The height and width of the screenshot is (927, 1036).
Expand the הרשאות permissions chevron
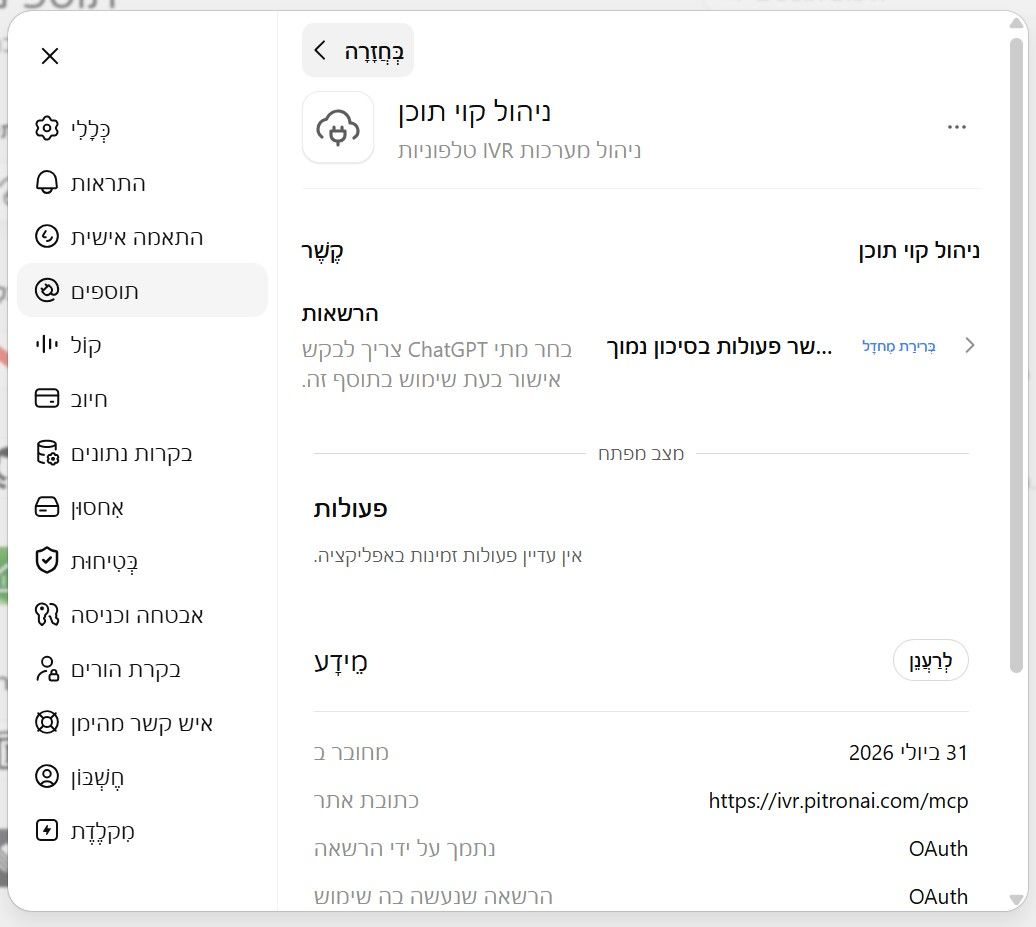pos(969,346)
